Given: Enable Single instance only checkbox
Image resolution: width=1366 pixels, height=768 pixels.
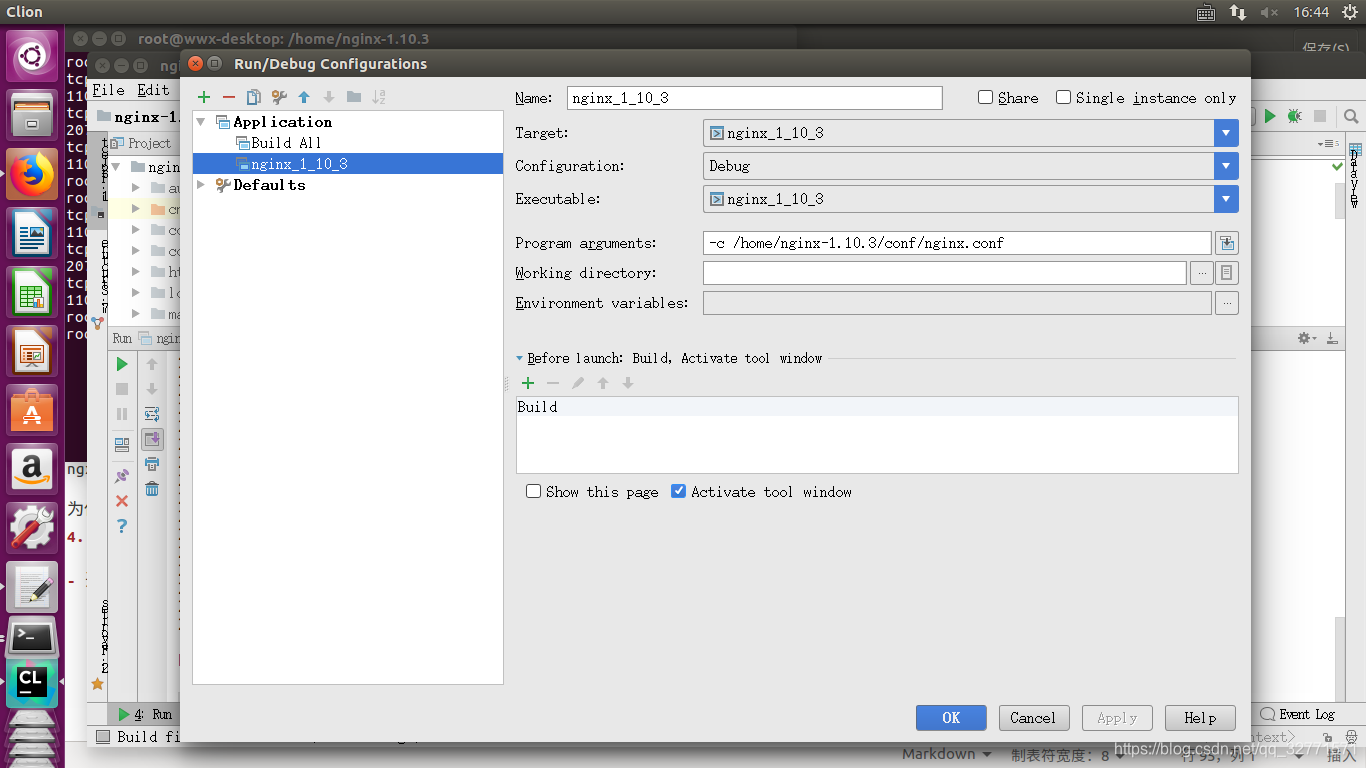Looking at the screenshot, I should click(1063, 97).
